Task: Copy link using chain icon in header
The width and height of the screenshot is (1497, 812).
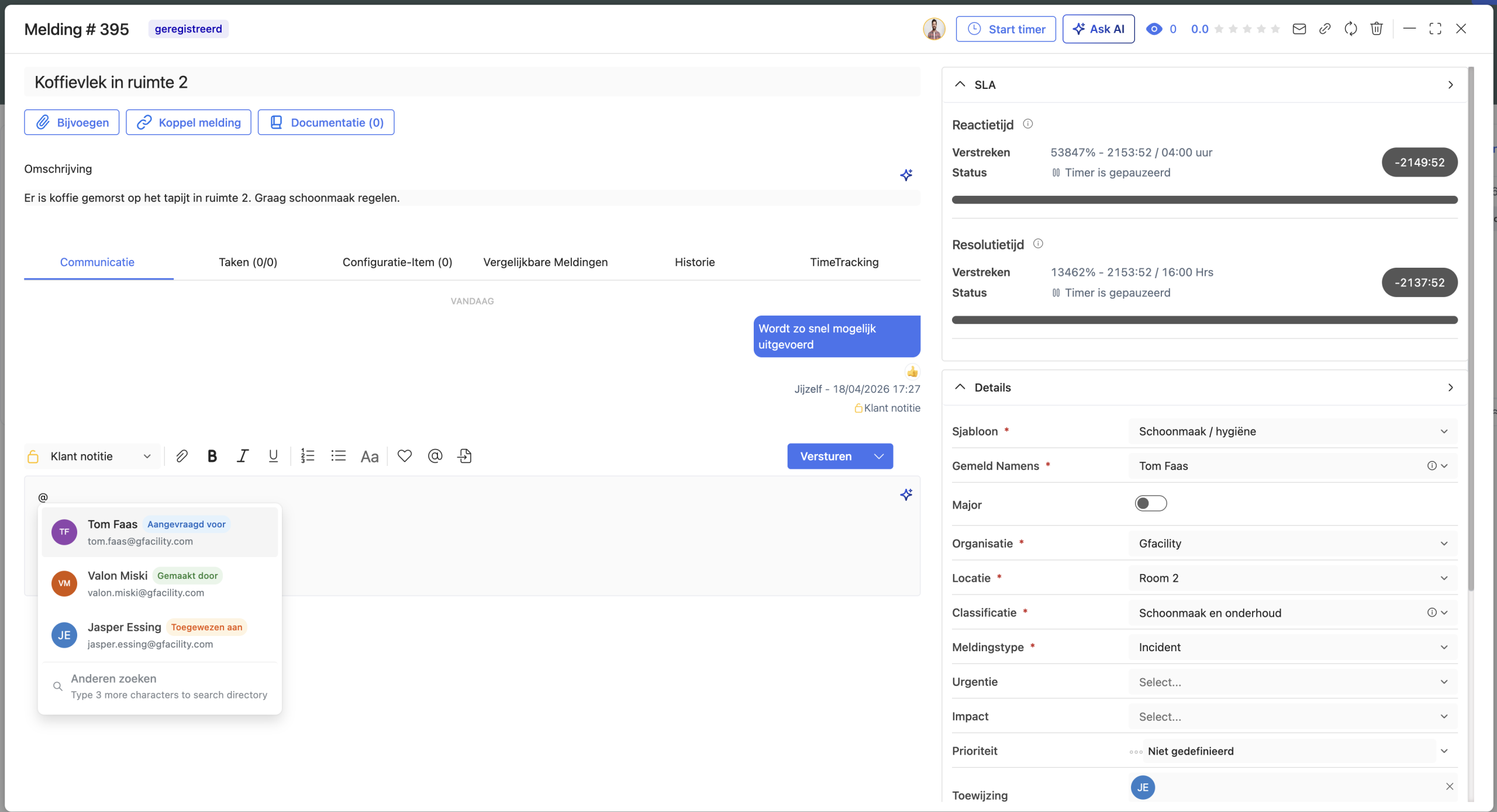Action: point(1325,29)
